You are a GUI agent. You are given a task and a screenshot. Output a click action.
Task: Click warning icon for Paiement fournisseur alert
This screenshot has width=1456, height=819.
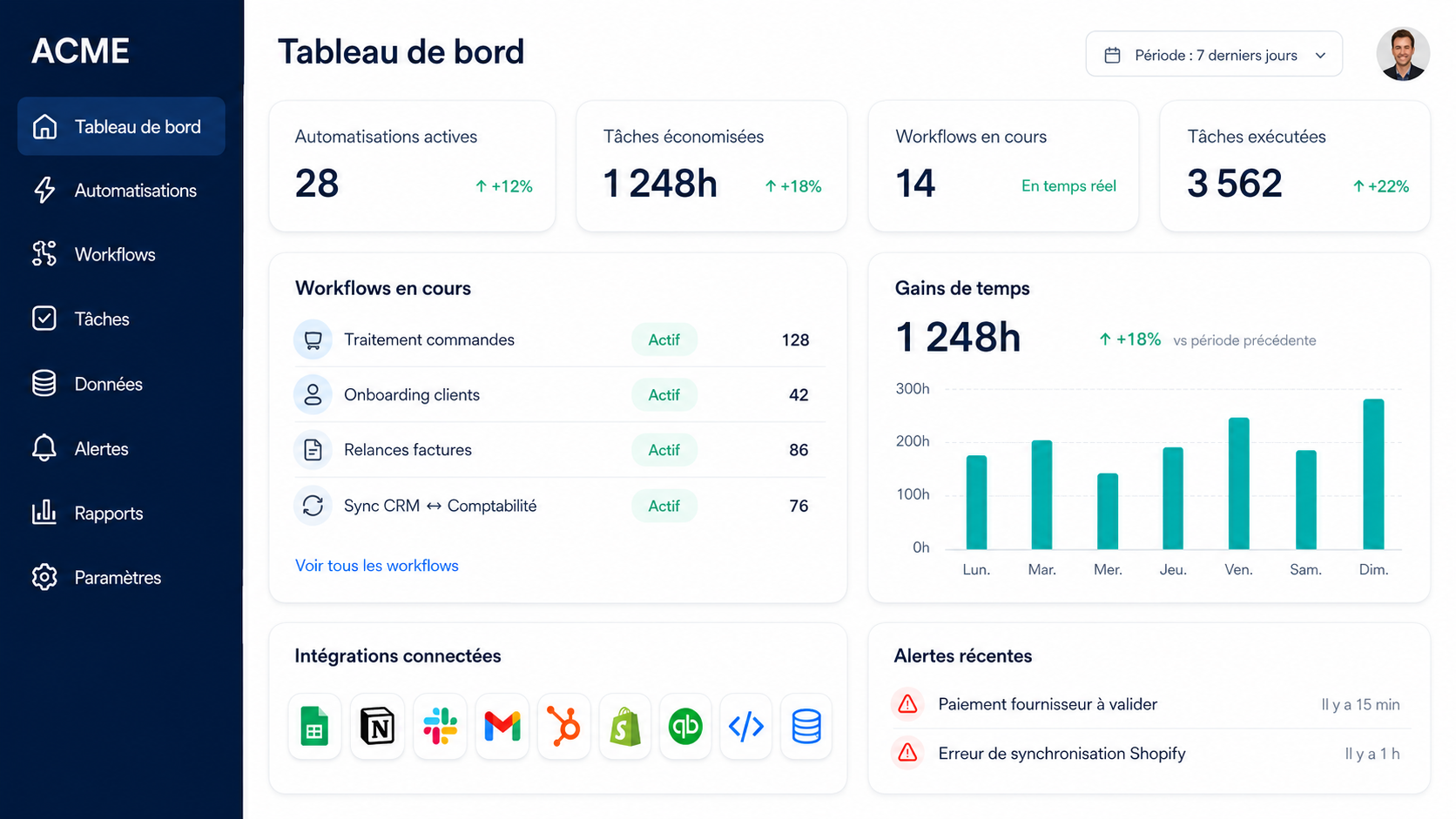907,704
